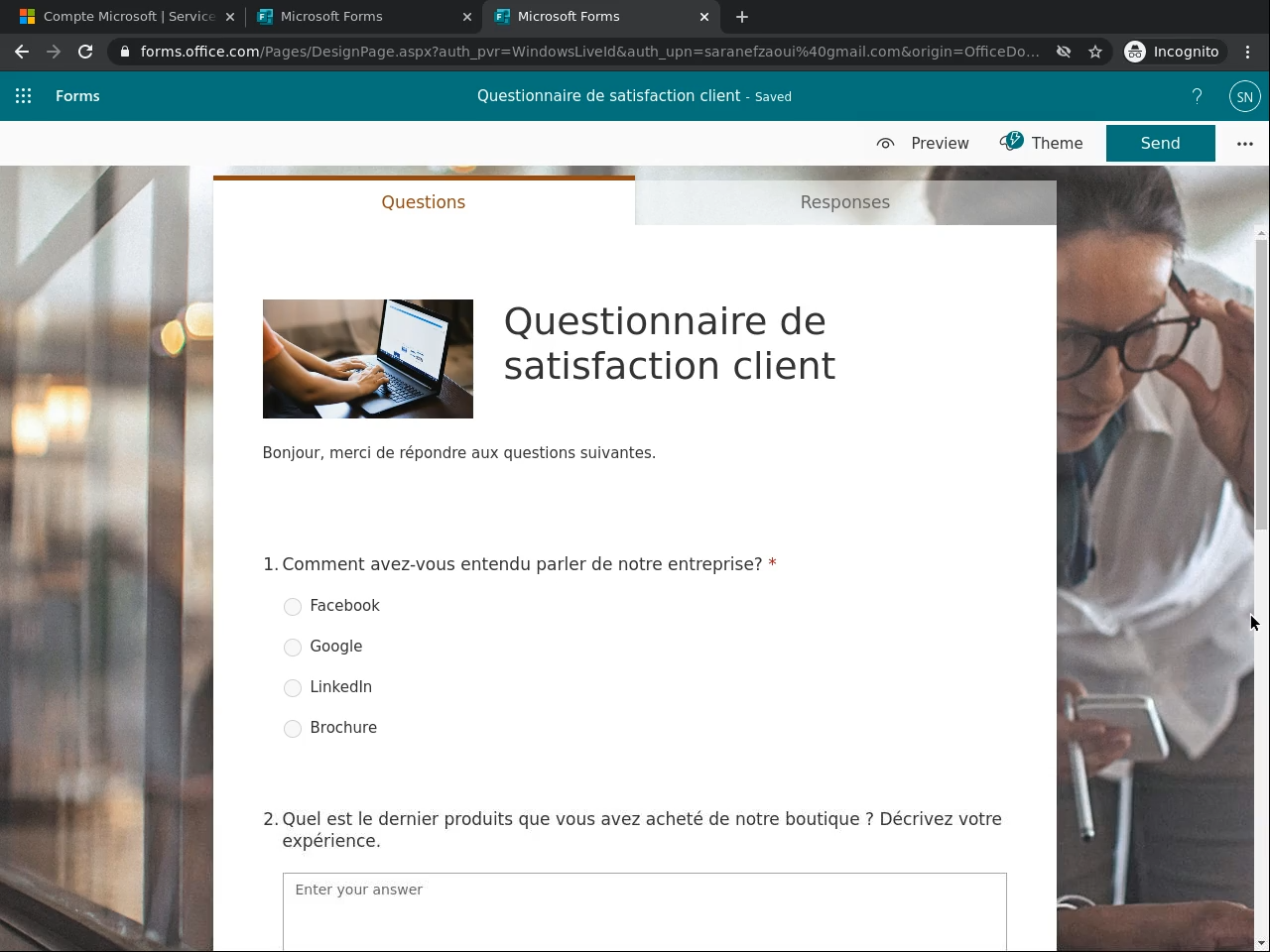Viewport: 1270px width, 952px height.
Task: Click the question 2 answer box
Action: pos(645,912)
